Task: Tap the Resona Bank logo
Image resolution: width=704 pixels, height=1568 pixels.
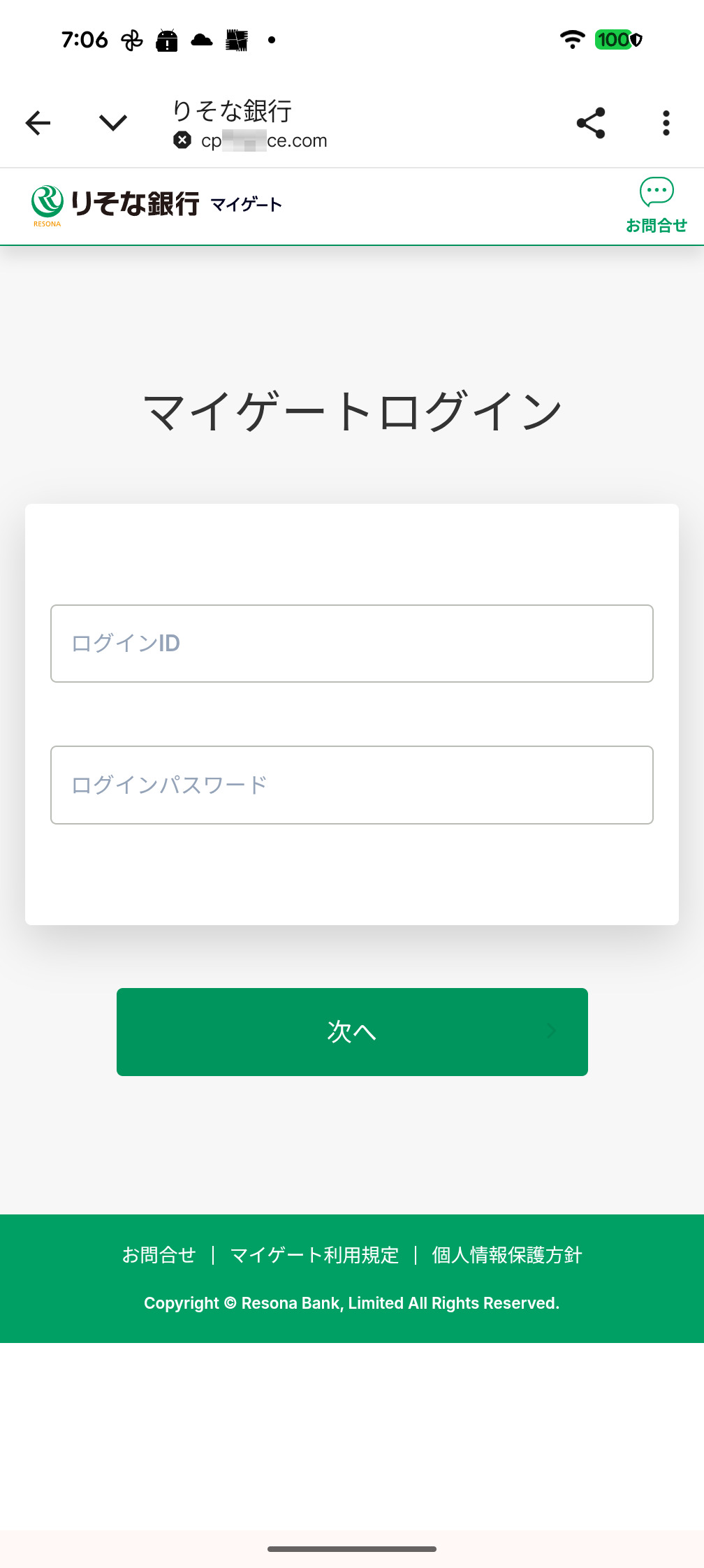Action: 115,204
